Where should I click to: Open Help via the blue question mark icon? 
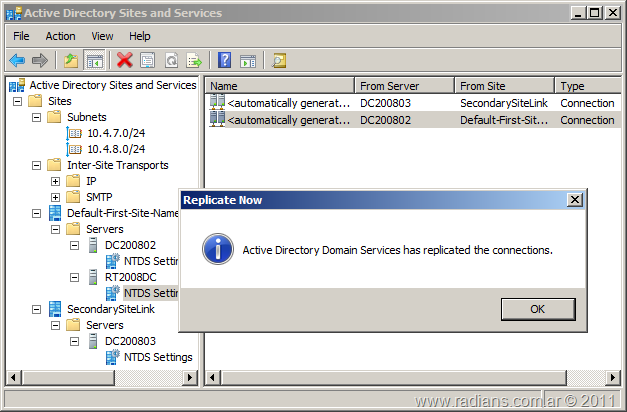[x=225, y=61]
